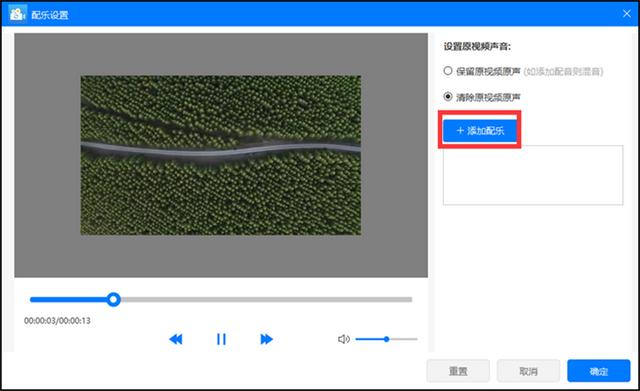Click the 取消 button
The image size is (640, 391).
(528, 371)
